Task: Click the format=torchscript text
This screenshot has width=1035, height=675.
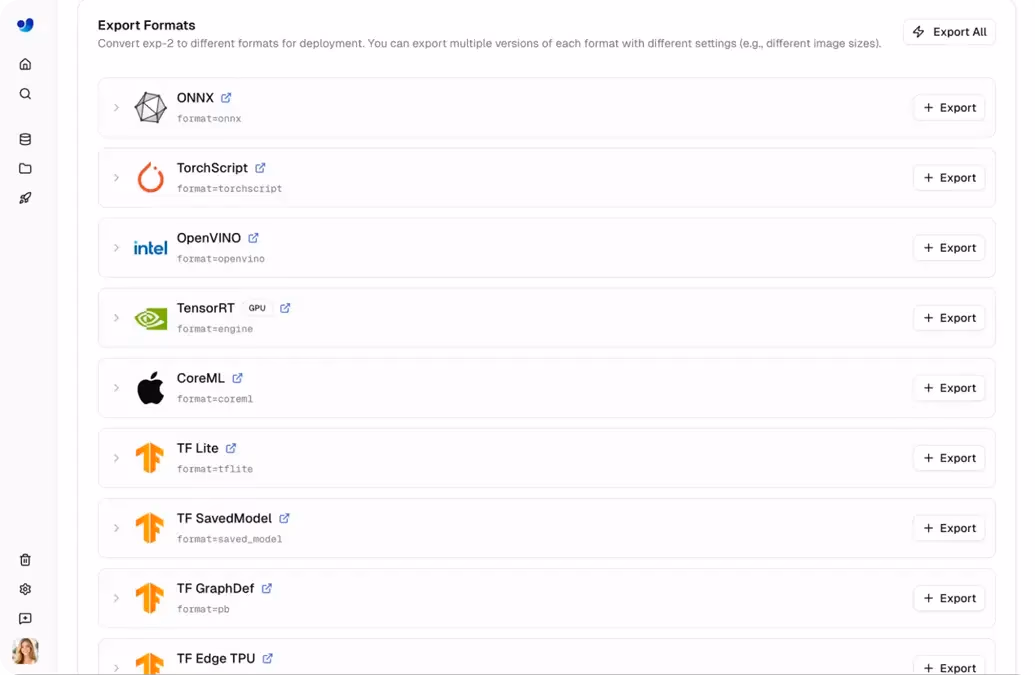Action: pyautogui.click(x=229, y=189)
